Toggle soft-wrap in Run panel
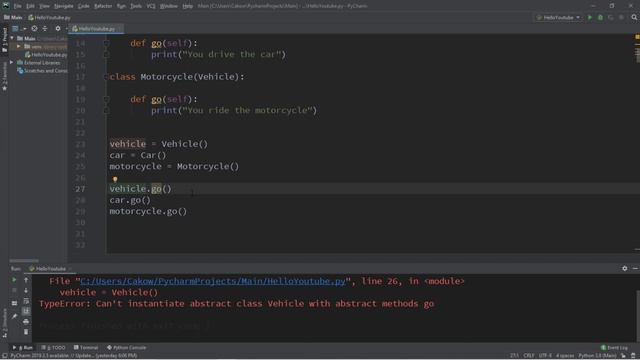This screenshot has width=640, height=360. [x=26, y=301]
